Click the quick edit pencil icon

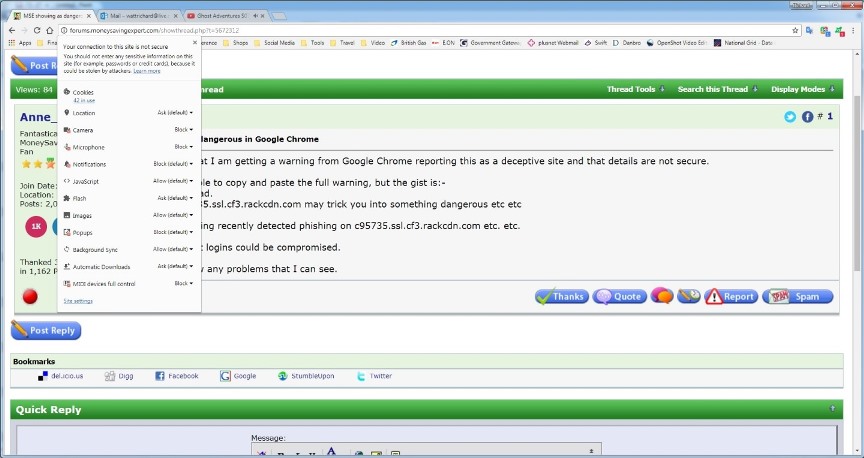coord(689,296)
